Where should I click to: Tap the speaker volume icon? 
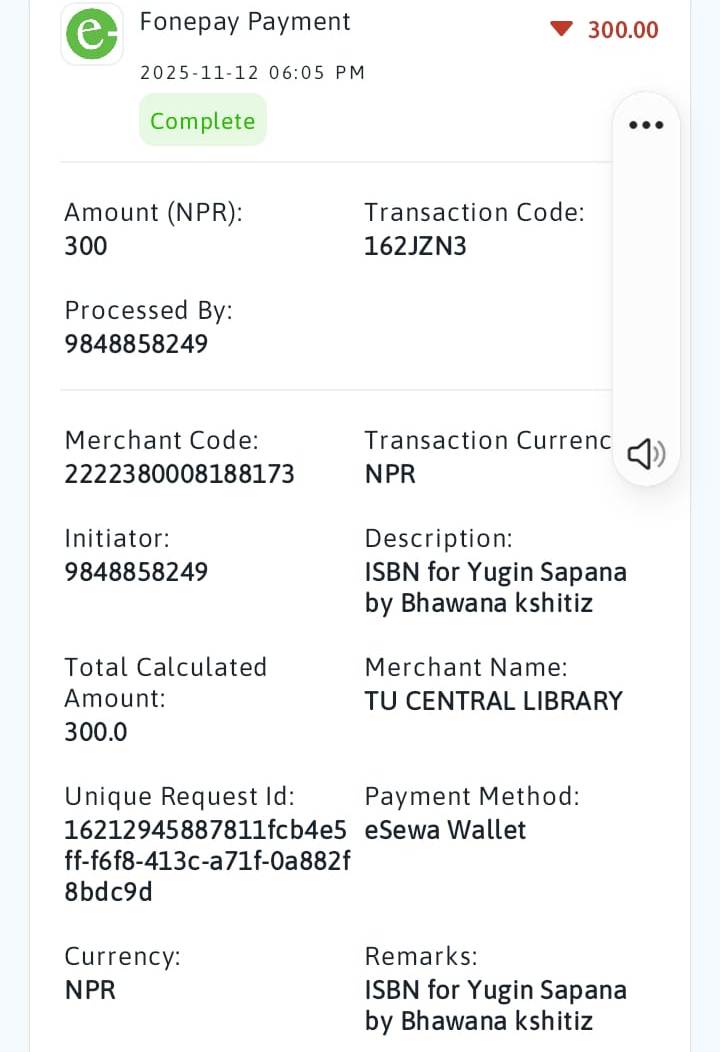(646, 454)
